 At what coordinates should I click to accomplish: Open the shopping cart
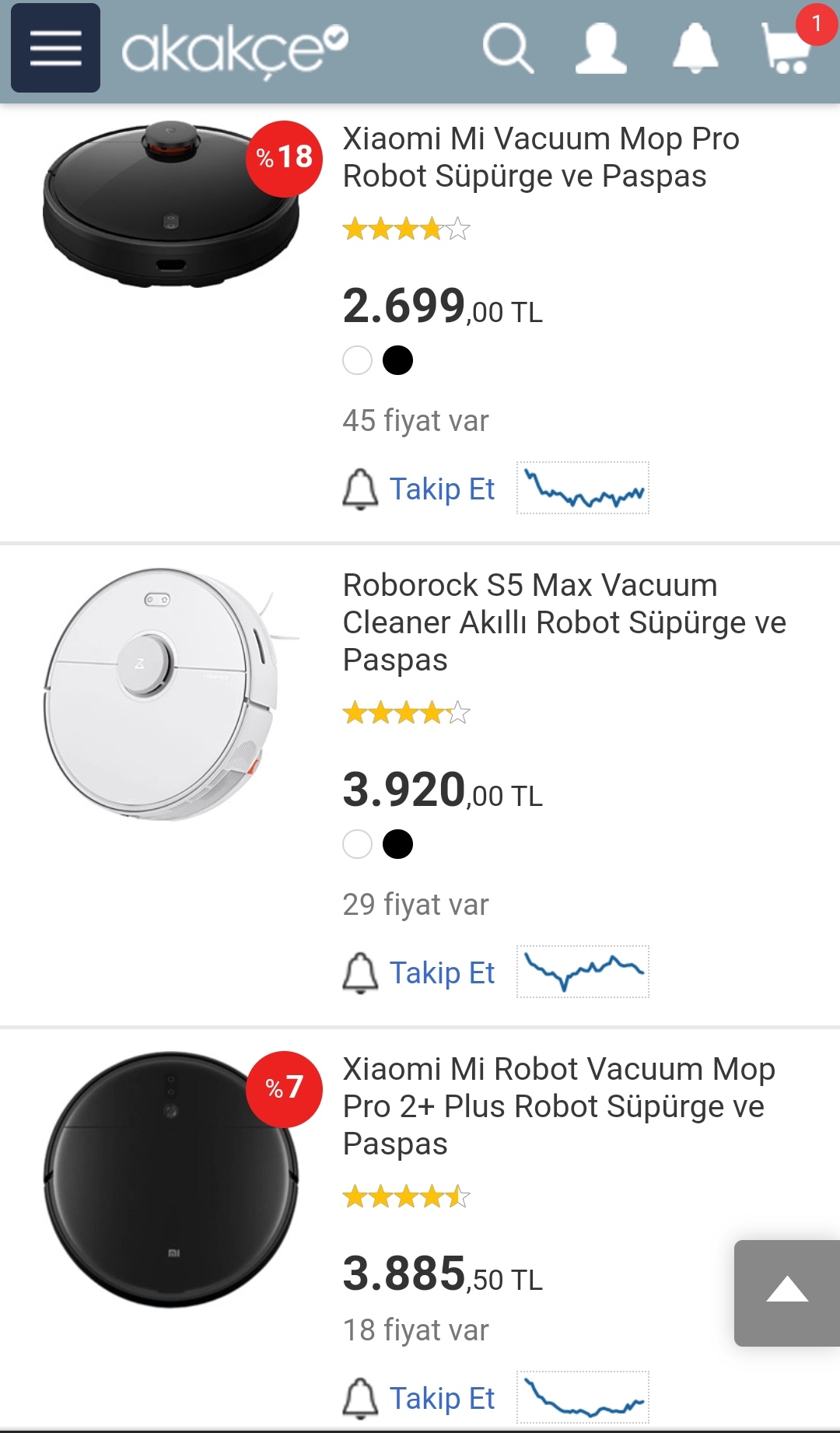787,48
